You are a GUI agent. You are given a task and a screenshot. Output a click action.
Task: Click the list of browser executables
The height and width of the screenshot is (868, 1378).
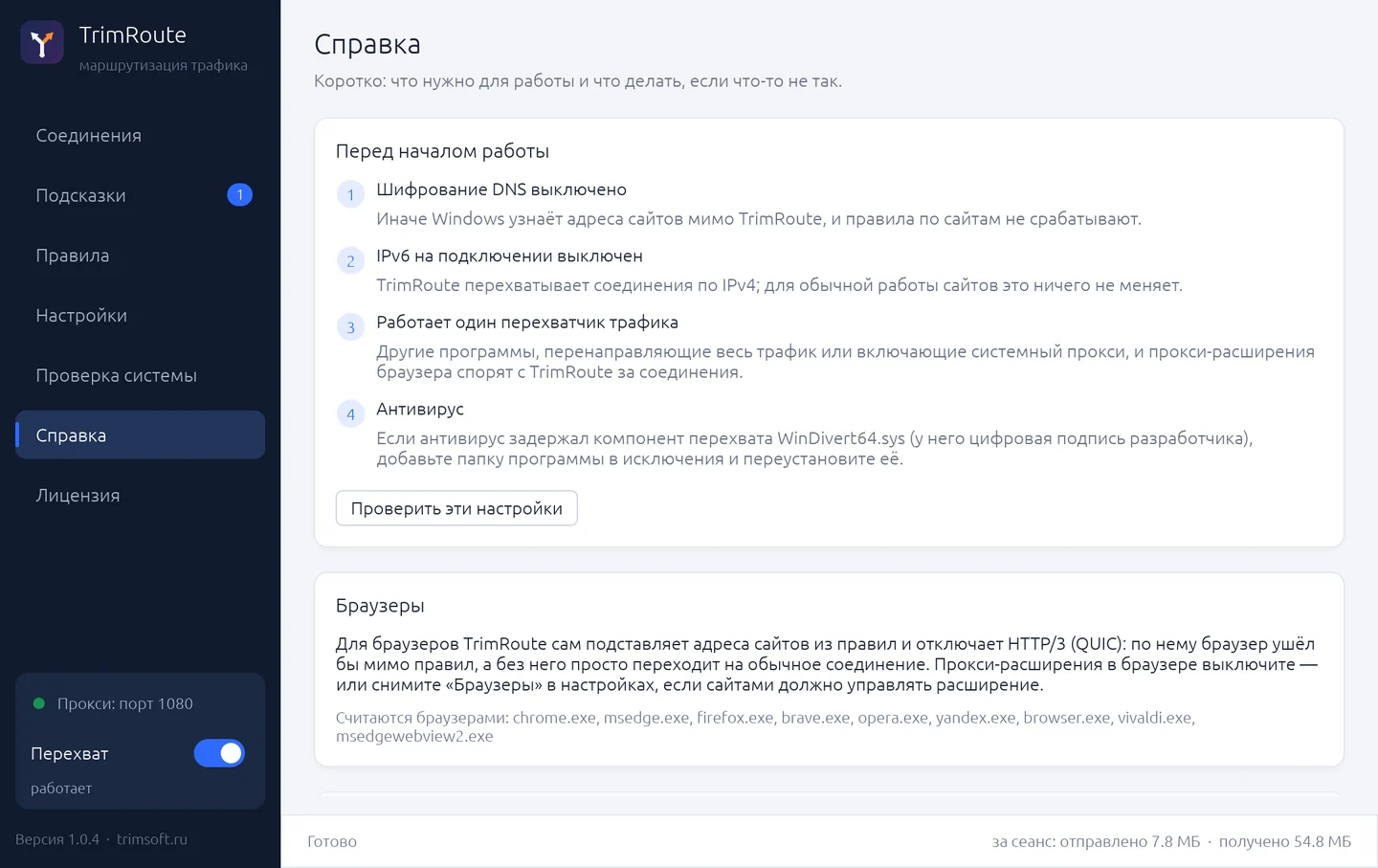tap(766, 726)
